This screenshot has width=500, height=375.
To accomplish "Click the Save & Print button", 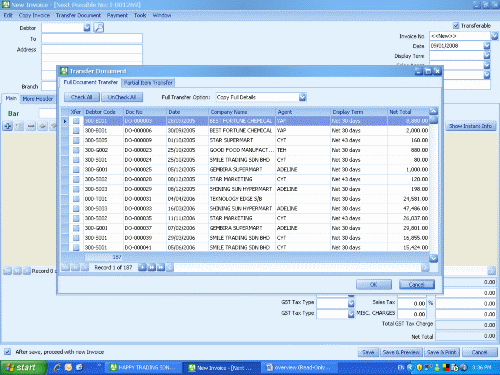I will click(442, 352).
